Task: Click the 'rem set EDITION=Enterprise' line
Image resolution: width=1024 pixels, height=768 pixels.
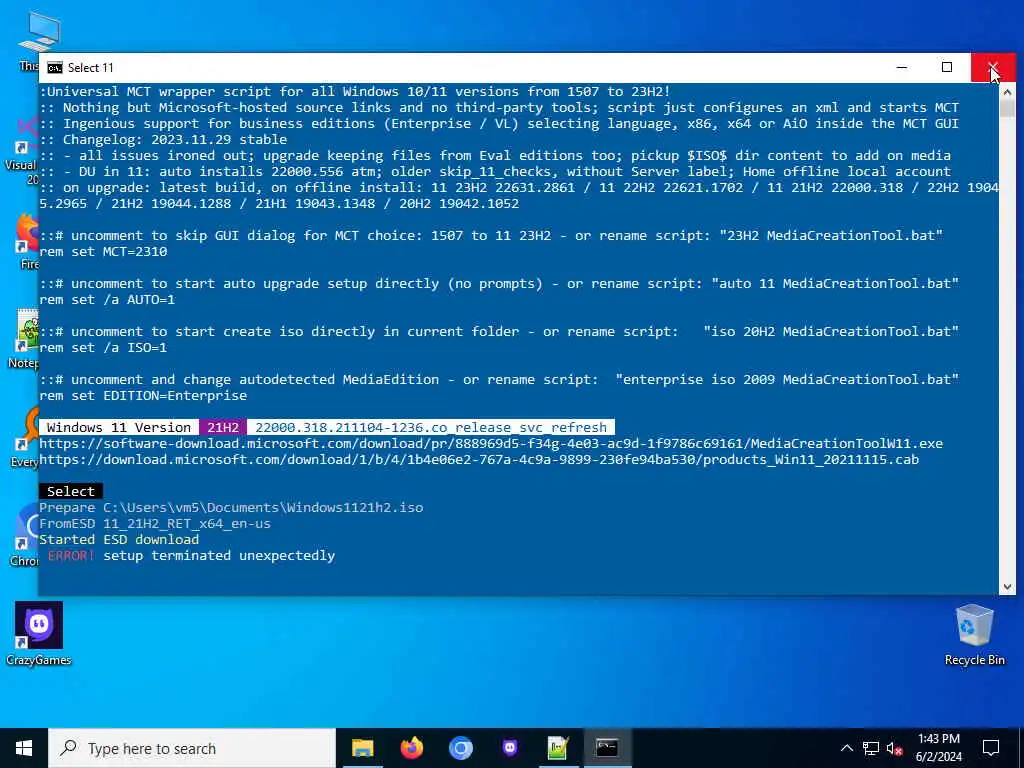Action: pyautogui.click(x=143, y=395)
